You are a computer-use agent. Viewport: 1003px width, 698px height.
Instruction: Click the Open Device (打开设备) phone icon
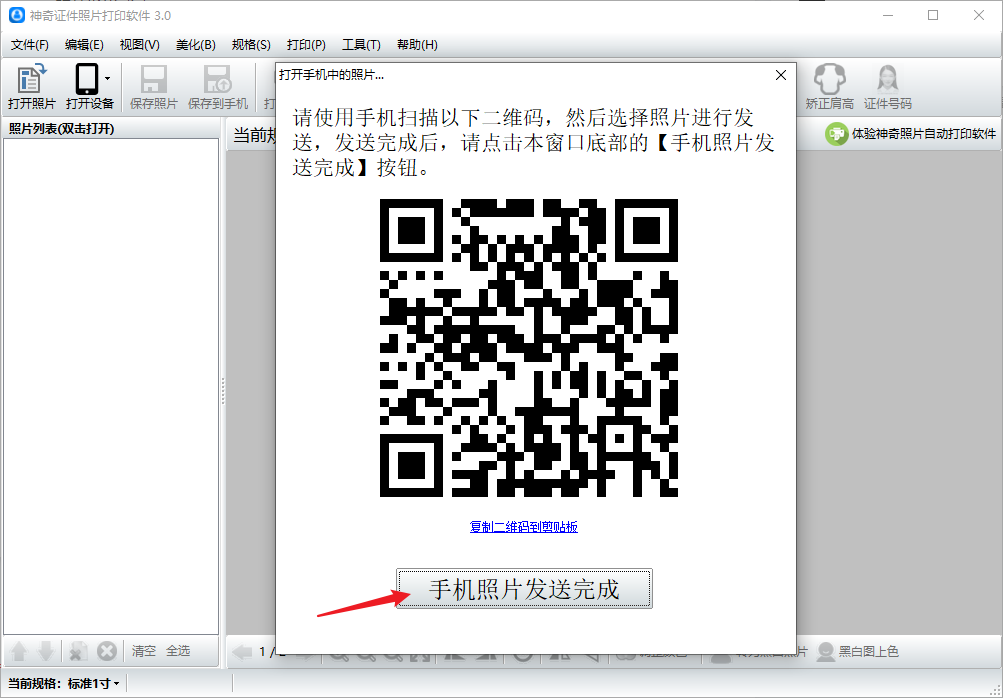[x=86, y=80]
